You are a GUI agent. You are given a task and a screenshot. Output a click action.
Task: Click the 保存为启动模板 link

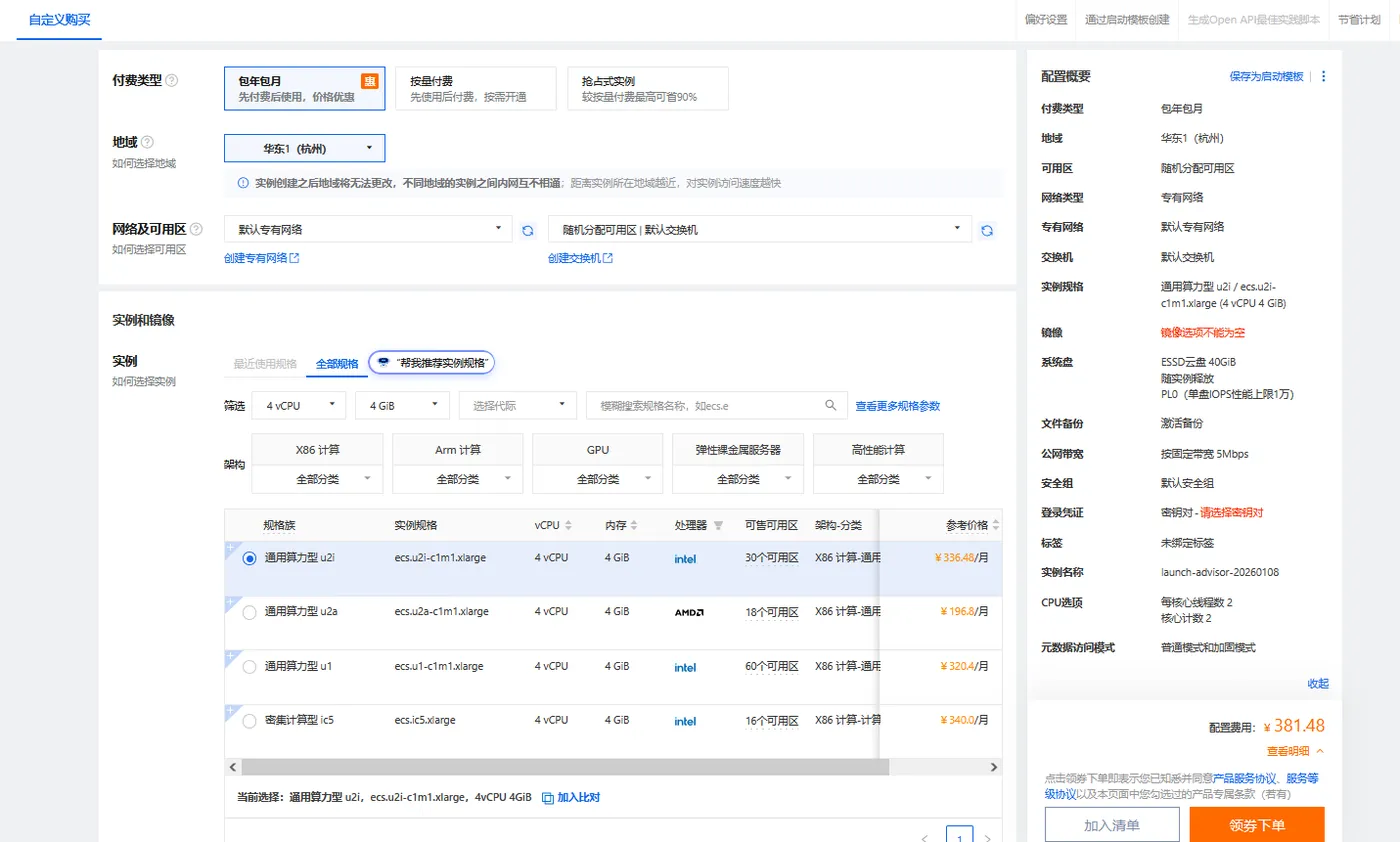(1267, 76)
